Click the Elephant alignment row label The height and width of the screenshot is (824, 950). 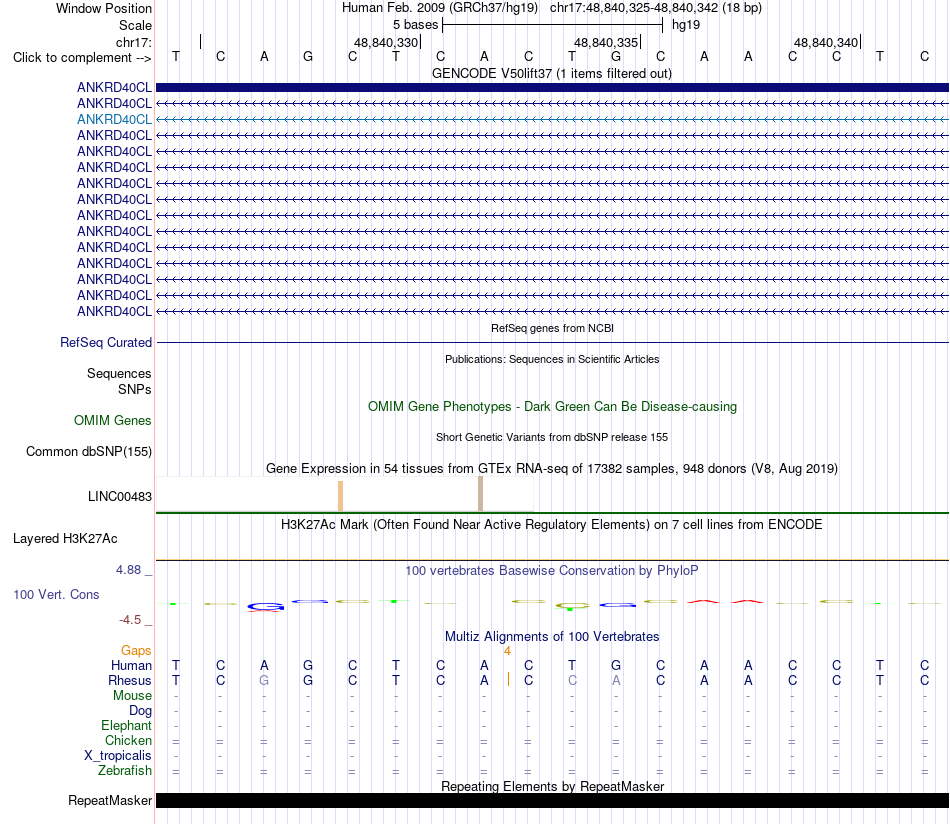[x=126, y=726]
